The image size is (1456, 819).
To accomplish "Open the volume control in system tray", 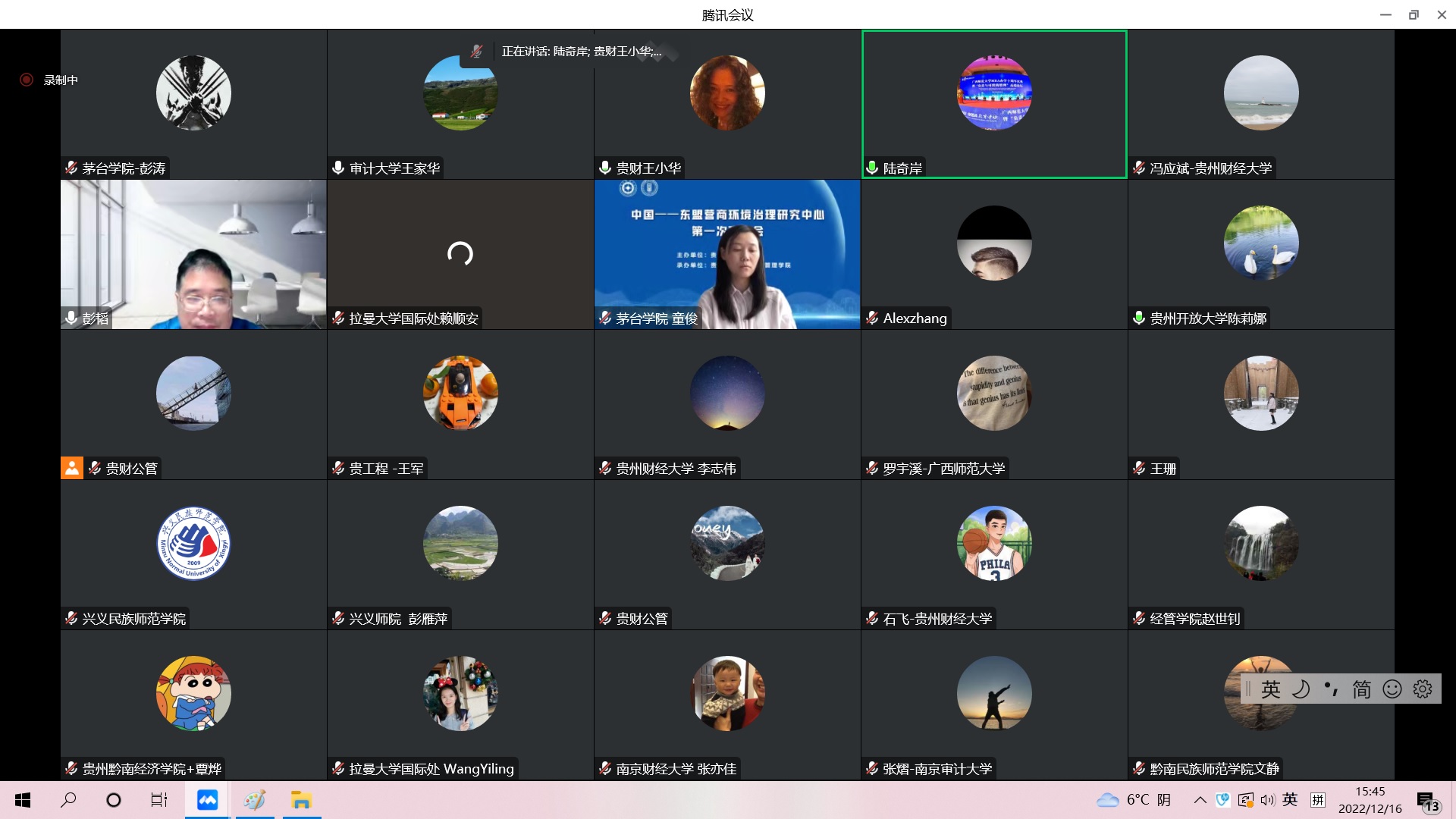I will click(x=1267, y=800).
